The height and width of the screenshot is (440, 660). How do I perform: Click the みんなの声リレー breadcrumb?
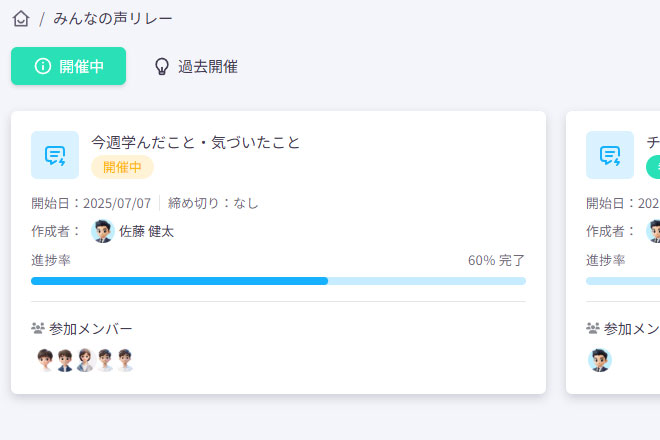pyautogui.click(x=113, y=19)
